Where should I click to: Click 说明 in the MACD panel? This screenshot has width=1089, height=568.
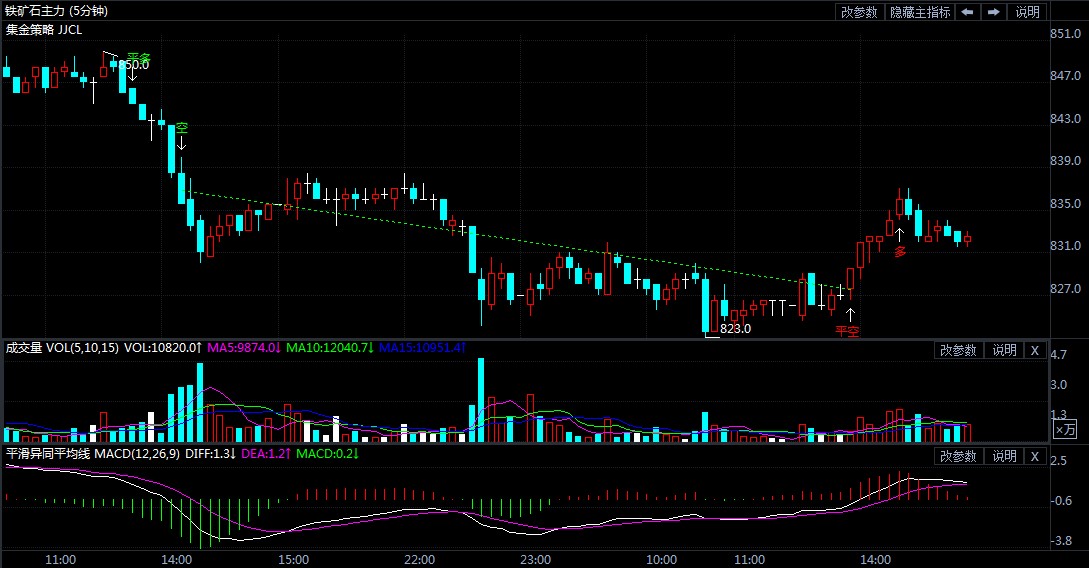click(x=1003, y=456)
